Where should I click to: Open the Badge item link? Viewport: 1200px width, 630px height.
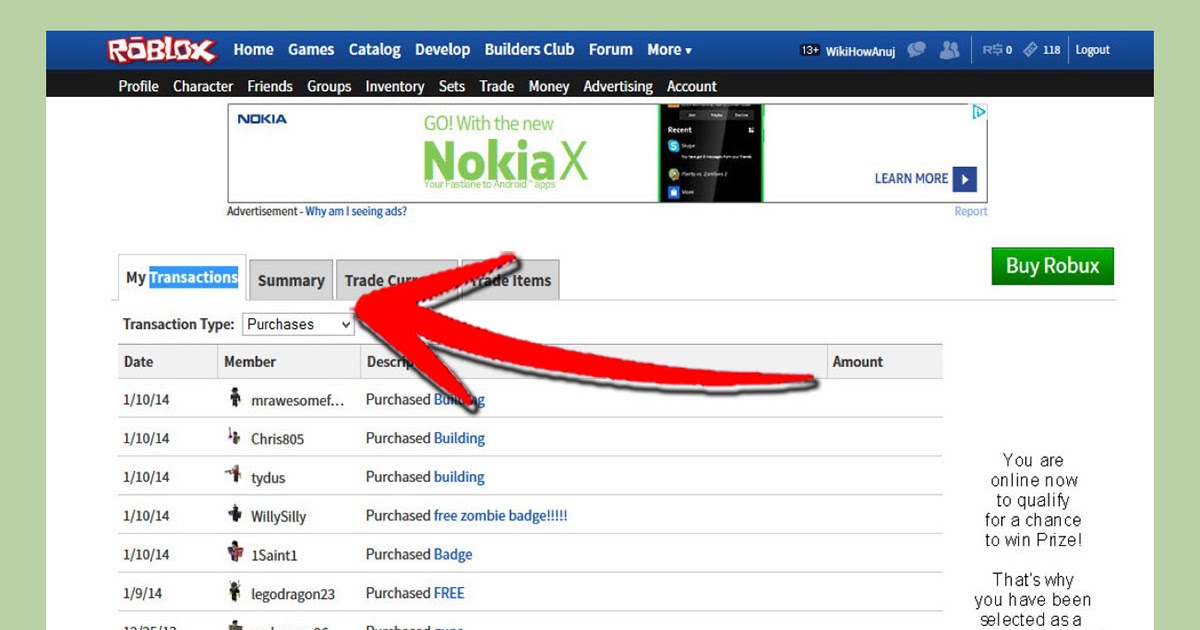453,554
